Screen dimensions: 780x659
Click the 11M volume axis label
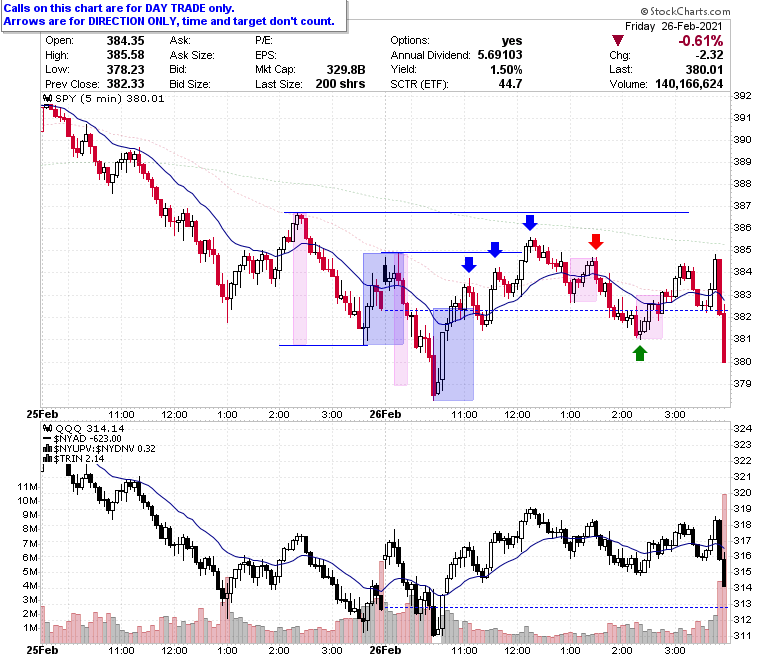point(28,486)
